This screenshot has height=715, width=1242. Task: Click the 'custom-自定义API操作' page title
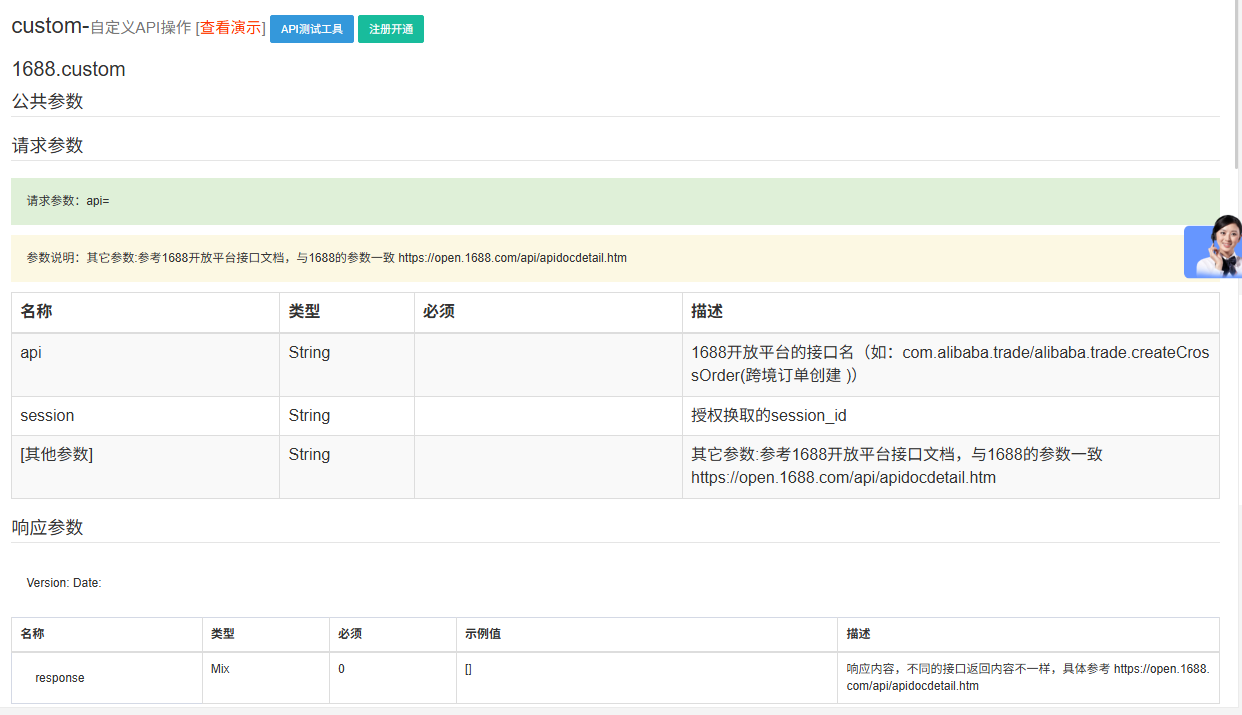coord(101,27)
